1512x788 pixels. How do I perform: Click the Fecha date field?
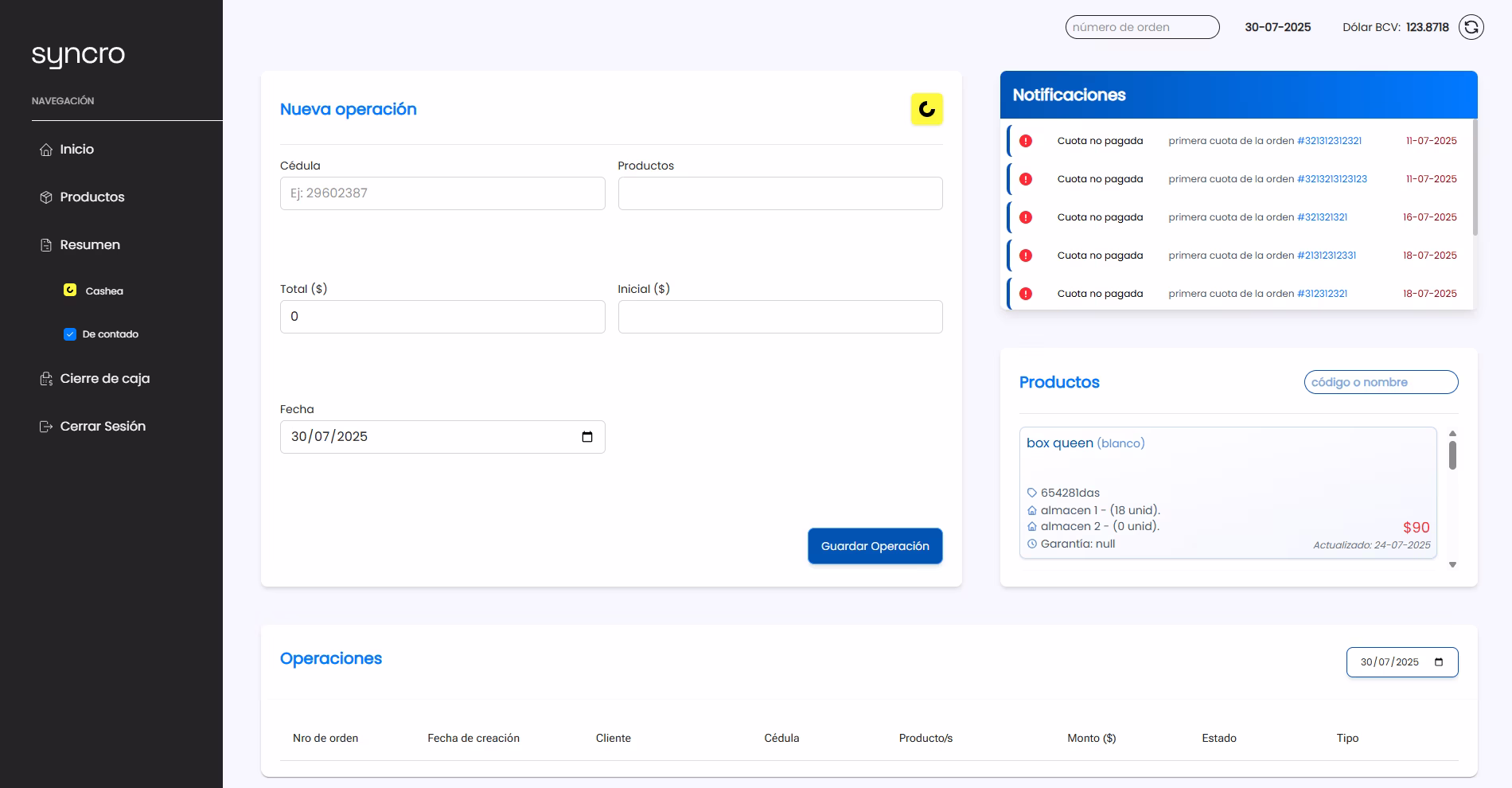[x=442, y=437]
